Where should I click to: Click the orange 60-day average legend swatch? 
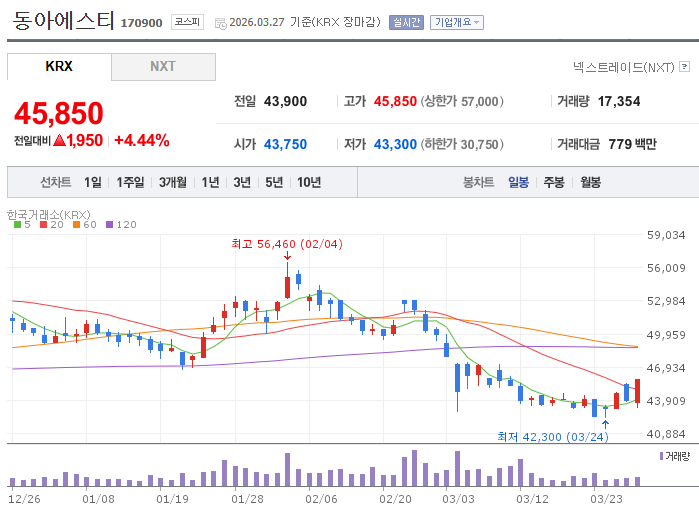click(x=76, y=225)
